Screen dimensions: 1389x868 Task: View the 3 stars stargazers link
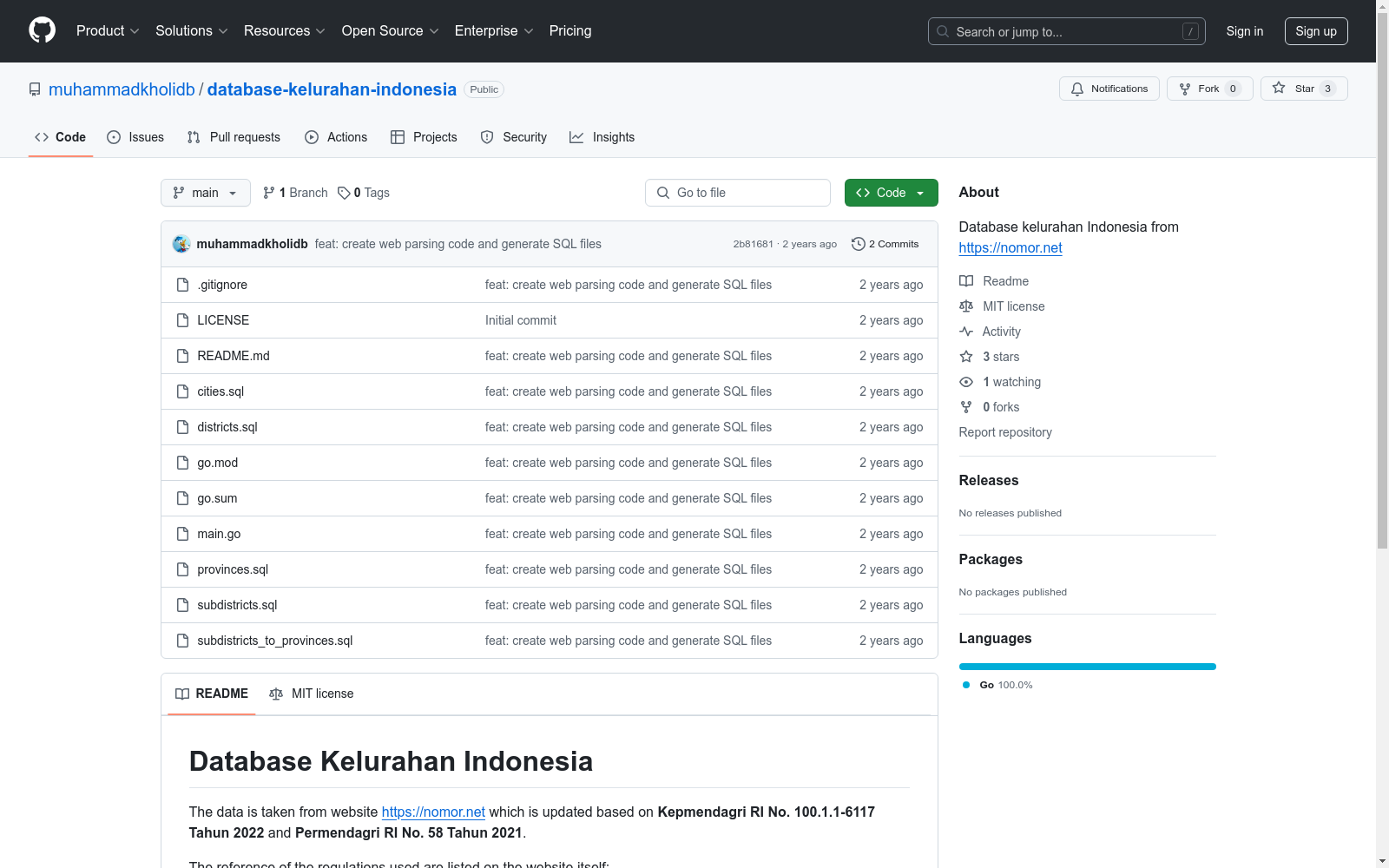pos(990,357)
